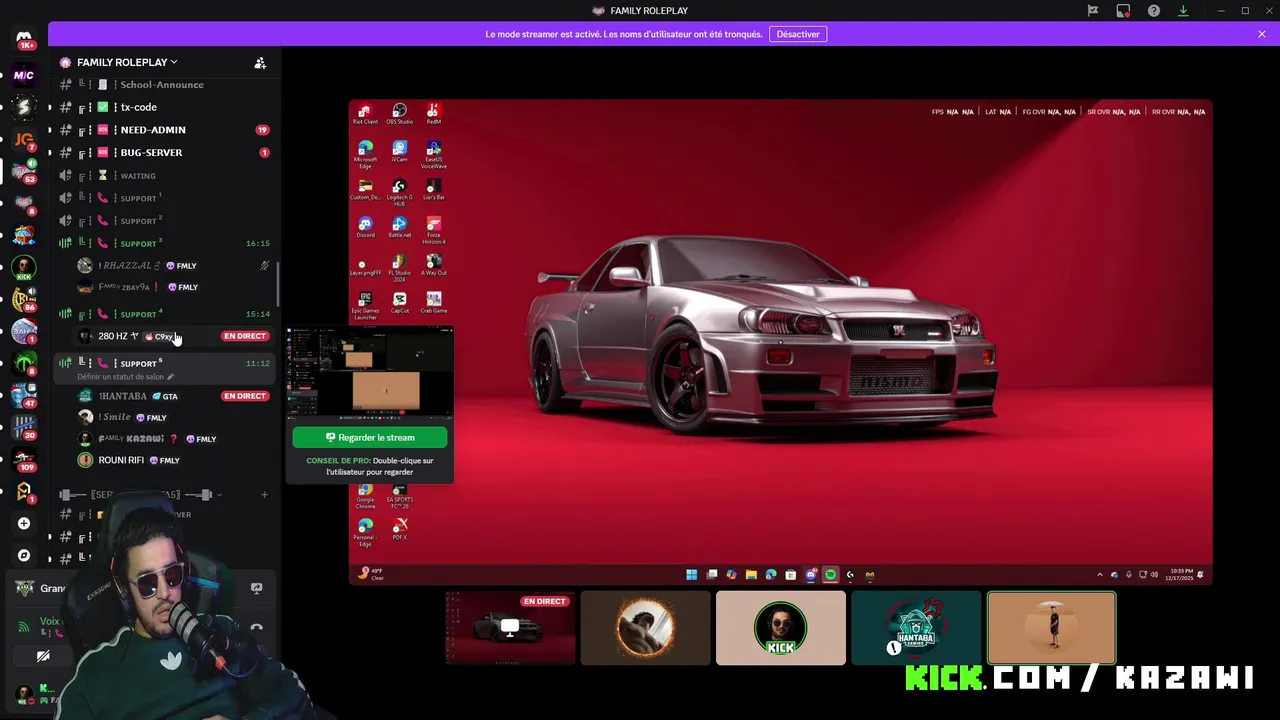Open the camera toggle button in voice panel

point(43,656)
